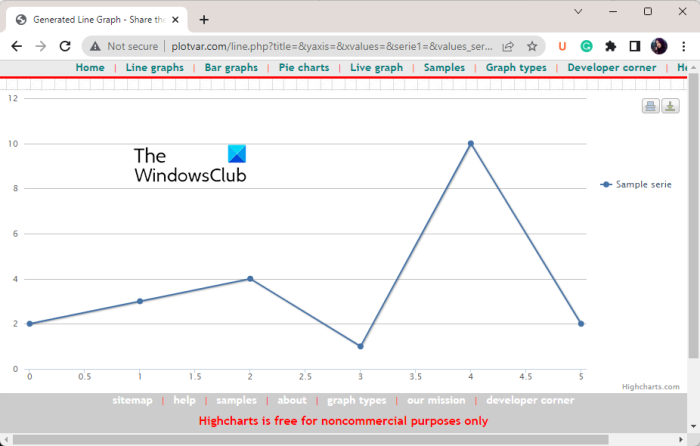Viewport: 700px width, 446px height.
Task: Toggle Sample serie legend item
Action: click(636, 184)
